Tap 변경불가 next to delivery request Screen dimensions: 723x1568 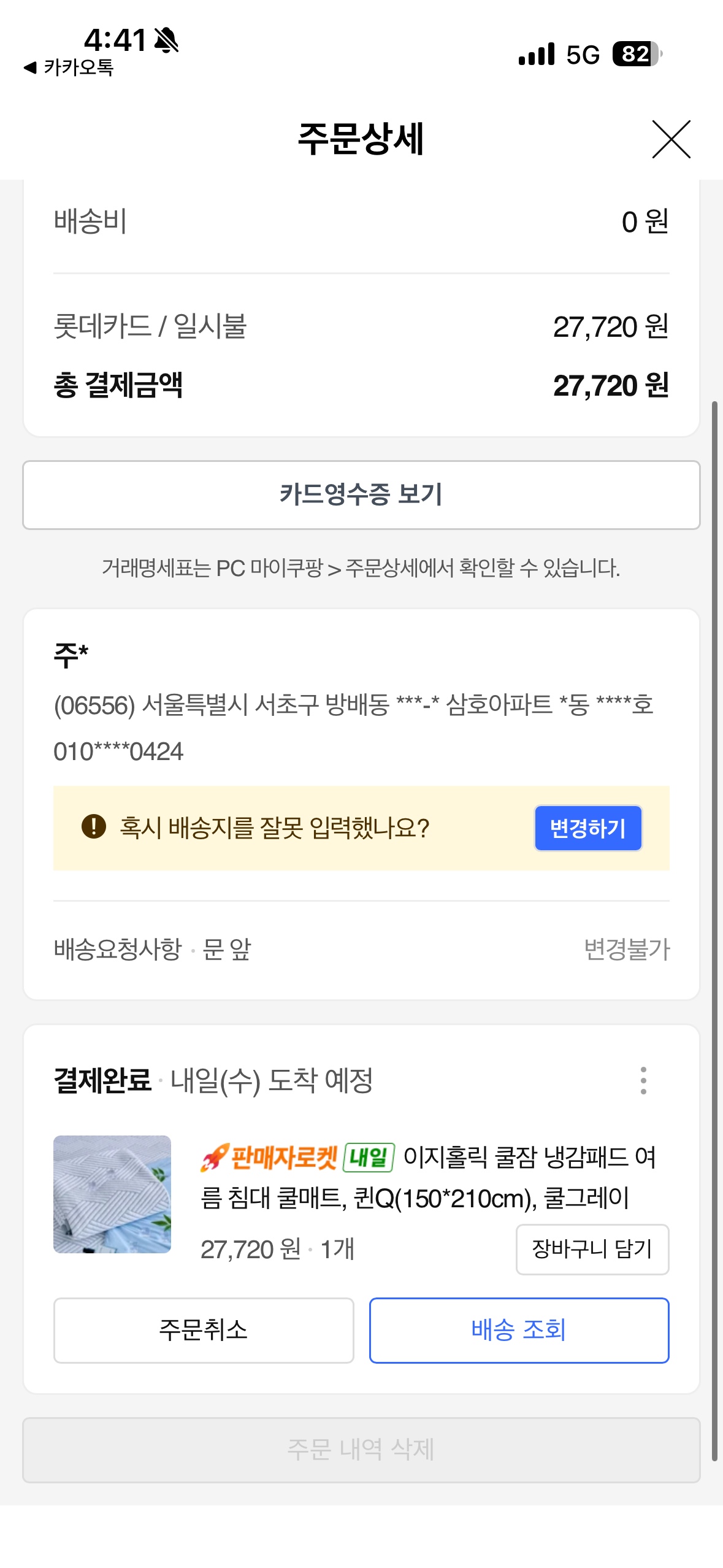click(626, 949)
